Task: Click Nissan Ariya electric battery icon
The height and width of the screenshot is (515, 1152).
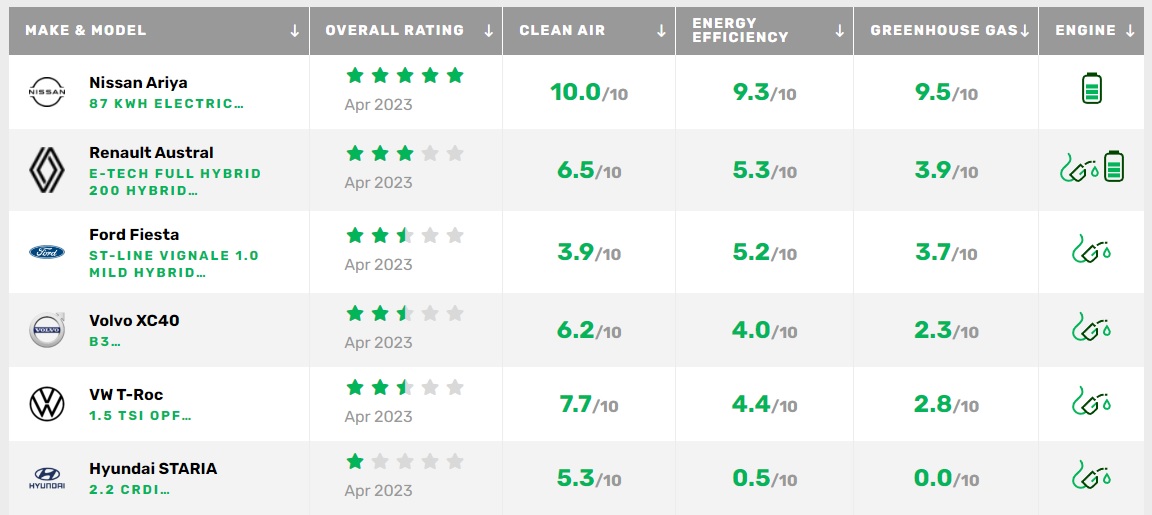Action: click(1091, 92)
